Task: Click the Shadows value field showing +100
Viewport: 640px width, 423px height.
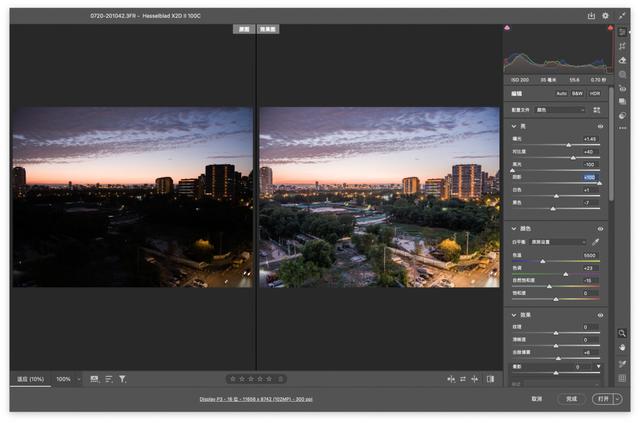Action: pos(590,177)
